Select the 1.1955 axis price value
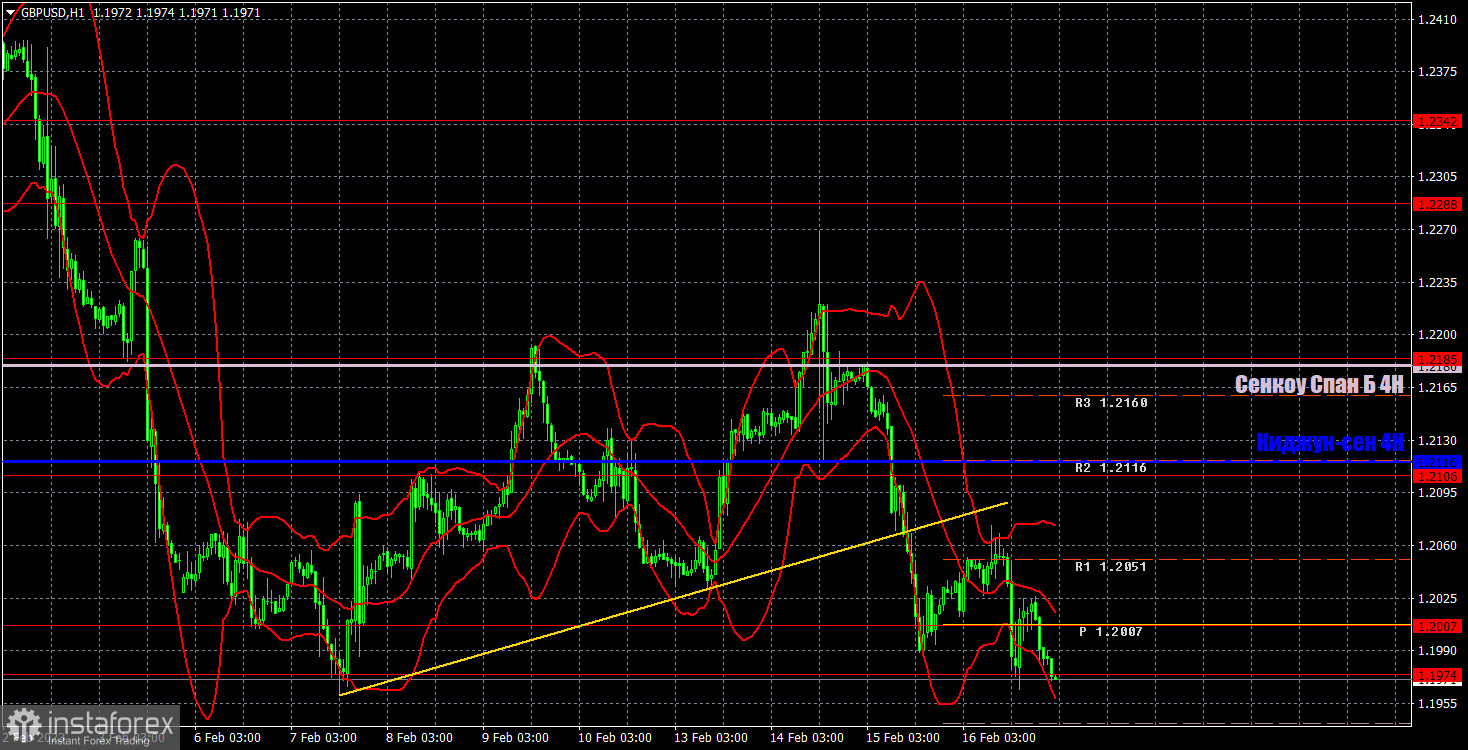The image size is (1468, 750). click(x=1439, y=704)
